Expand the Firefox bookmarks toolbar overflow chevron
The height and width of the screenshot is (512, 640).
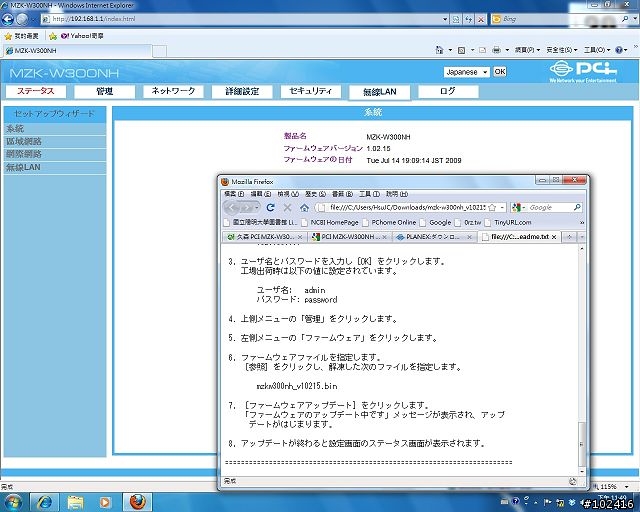pos(582,223)
